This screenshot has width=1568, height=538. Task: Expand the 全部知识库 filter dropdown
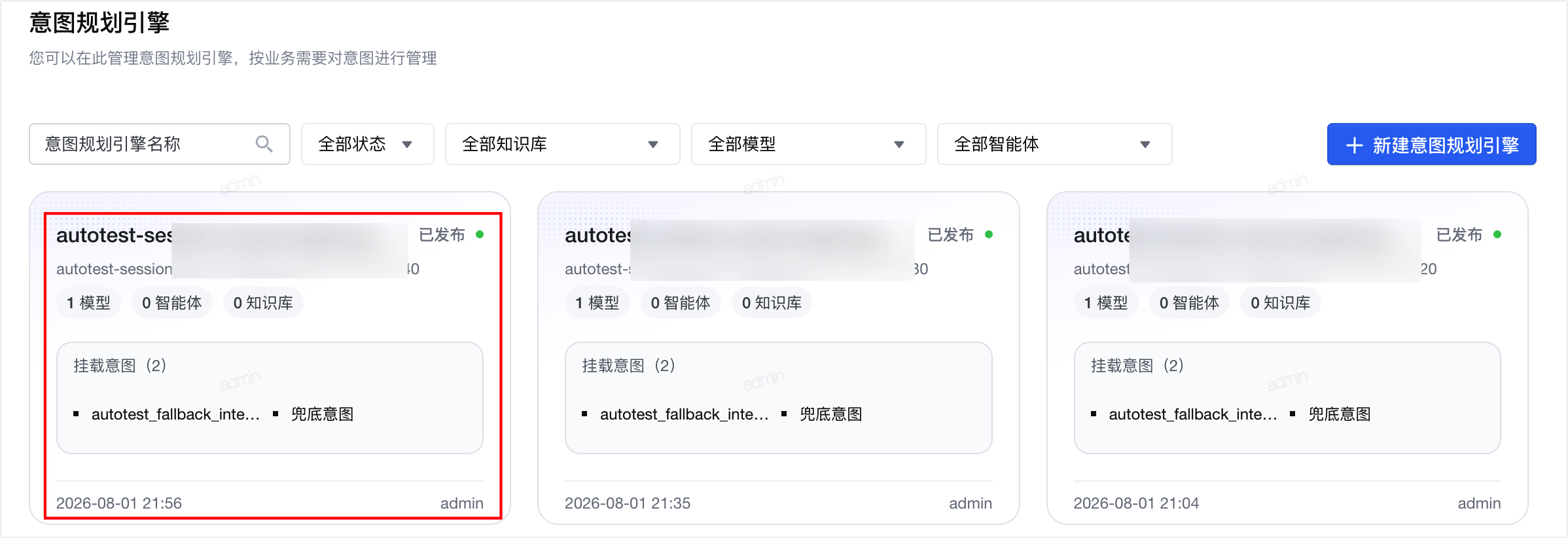tap(562, 144)
